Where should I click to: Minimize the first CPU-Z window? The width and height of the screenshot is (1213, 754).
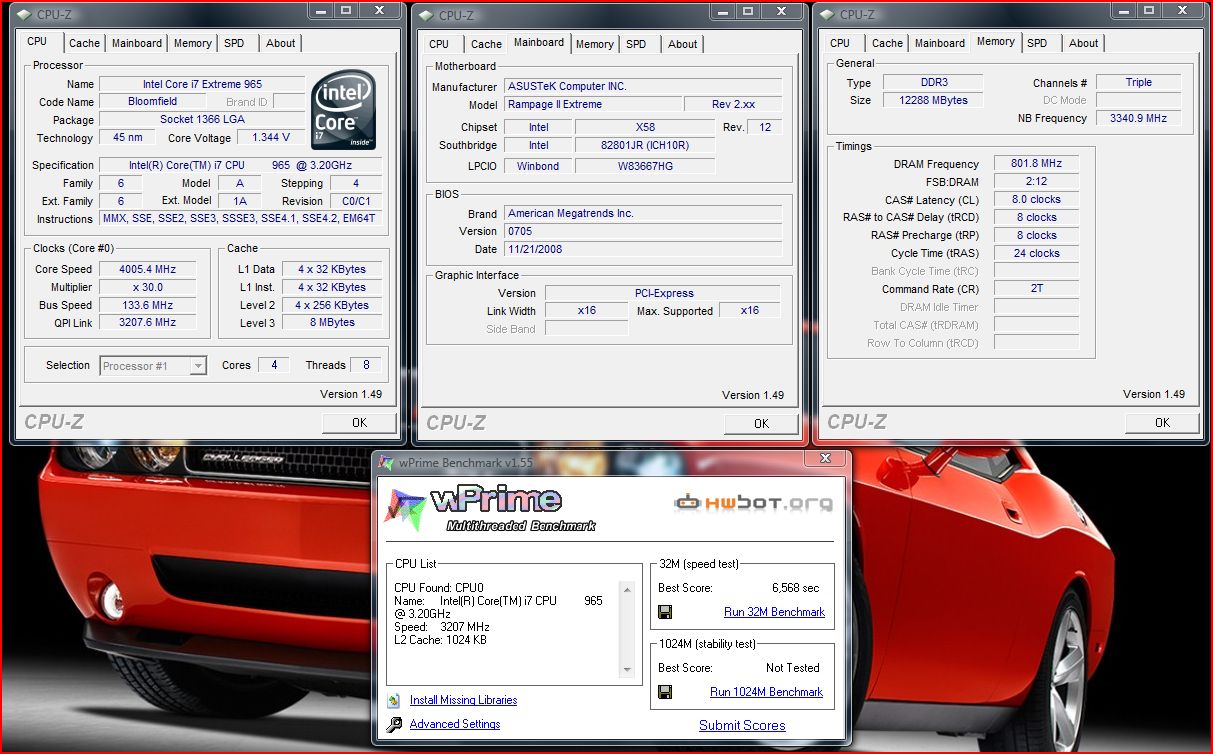click(320, 9)
